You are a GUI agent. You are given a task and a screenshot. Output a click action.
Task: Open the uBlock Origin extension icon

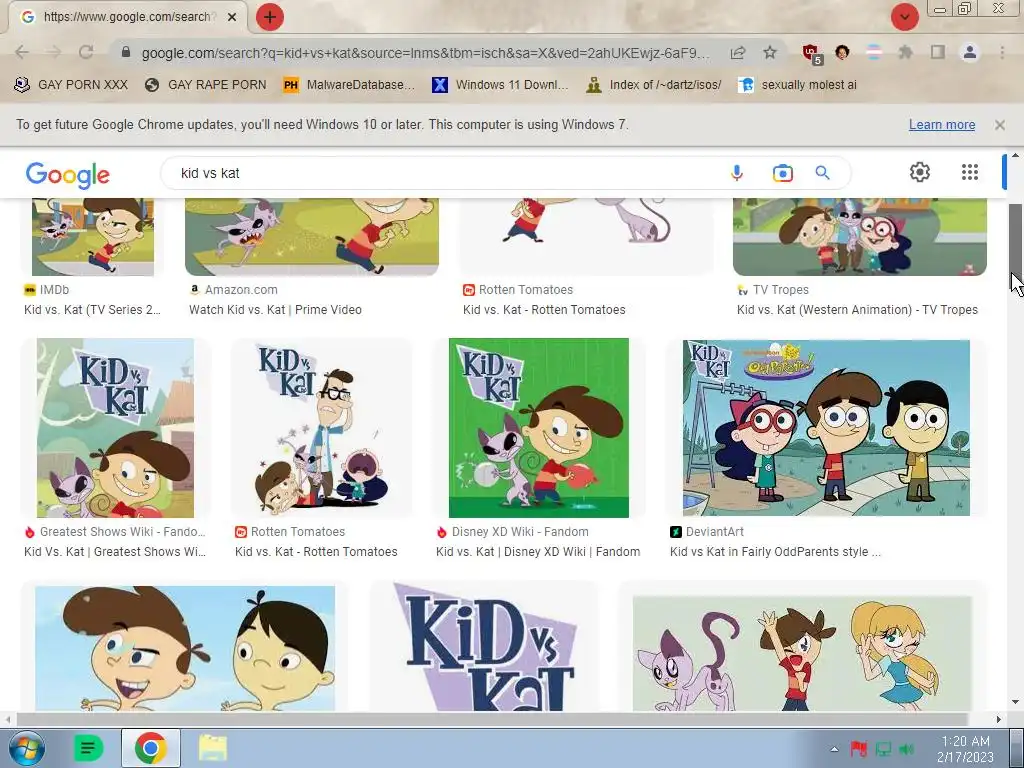pos(812,54)
